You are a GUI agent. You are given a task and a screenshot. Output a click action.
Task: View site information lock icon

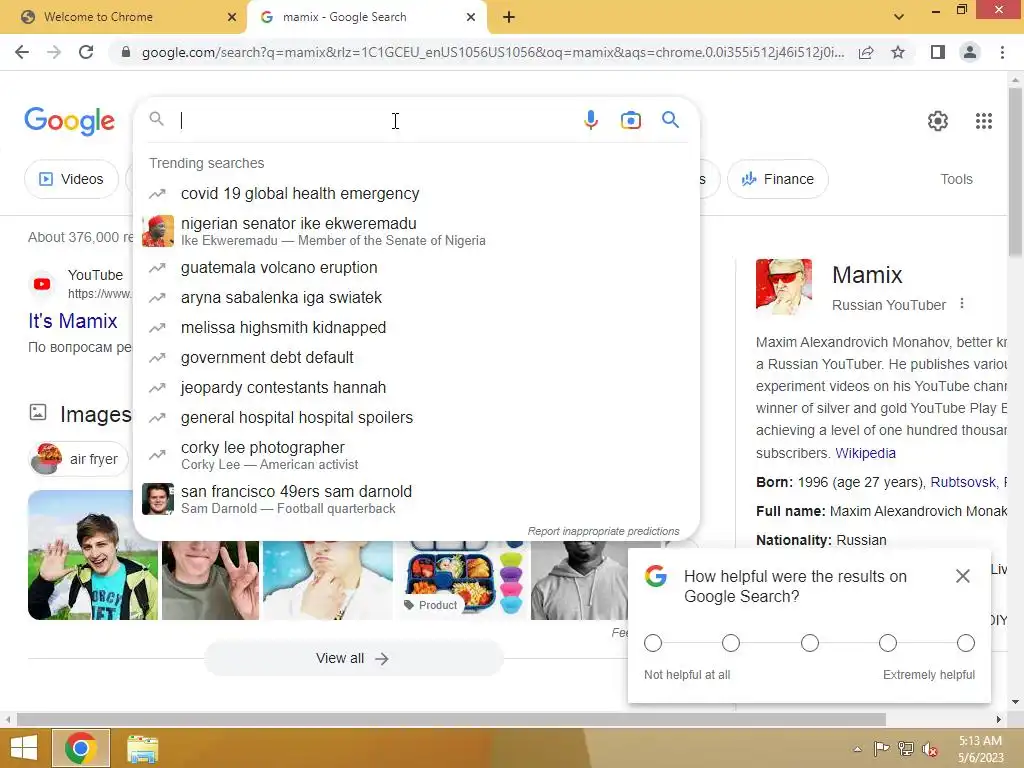tap(126, 52)
